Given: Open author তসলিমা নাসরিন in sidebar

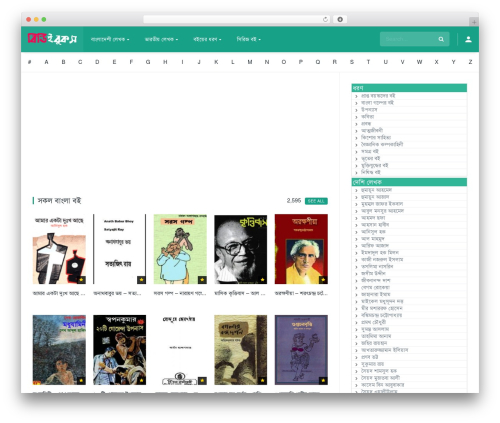Looking at the screenshot, I should 377,266.
